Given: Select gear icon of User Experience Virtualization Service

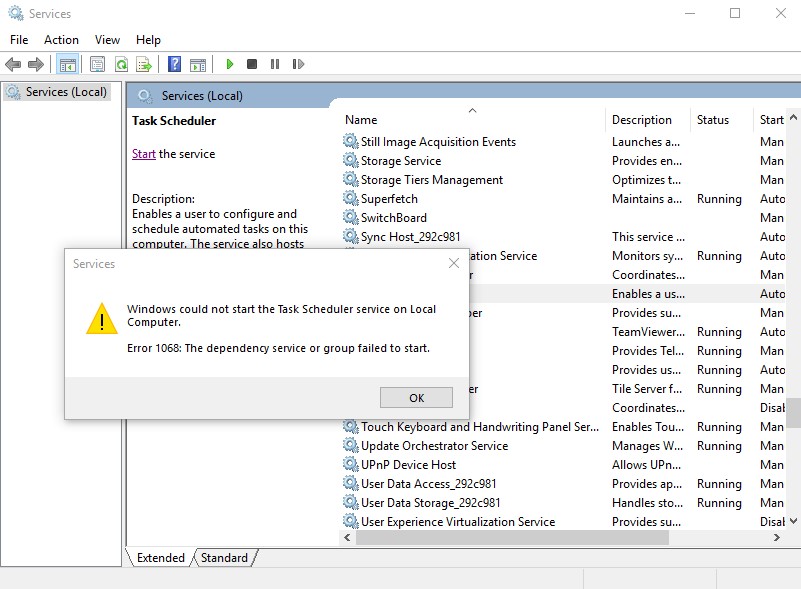Looking at the screenshot, I should pyautogui.click(x=350, y=521).
